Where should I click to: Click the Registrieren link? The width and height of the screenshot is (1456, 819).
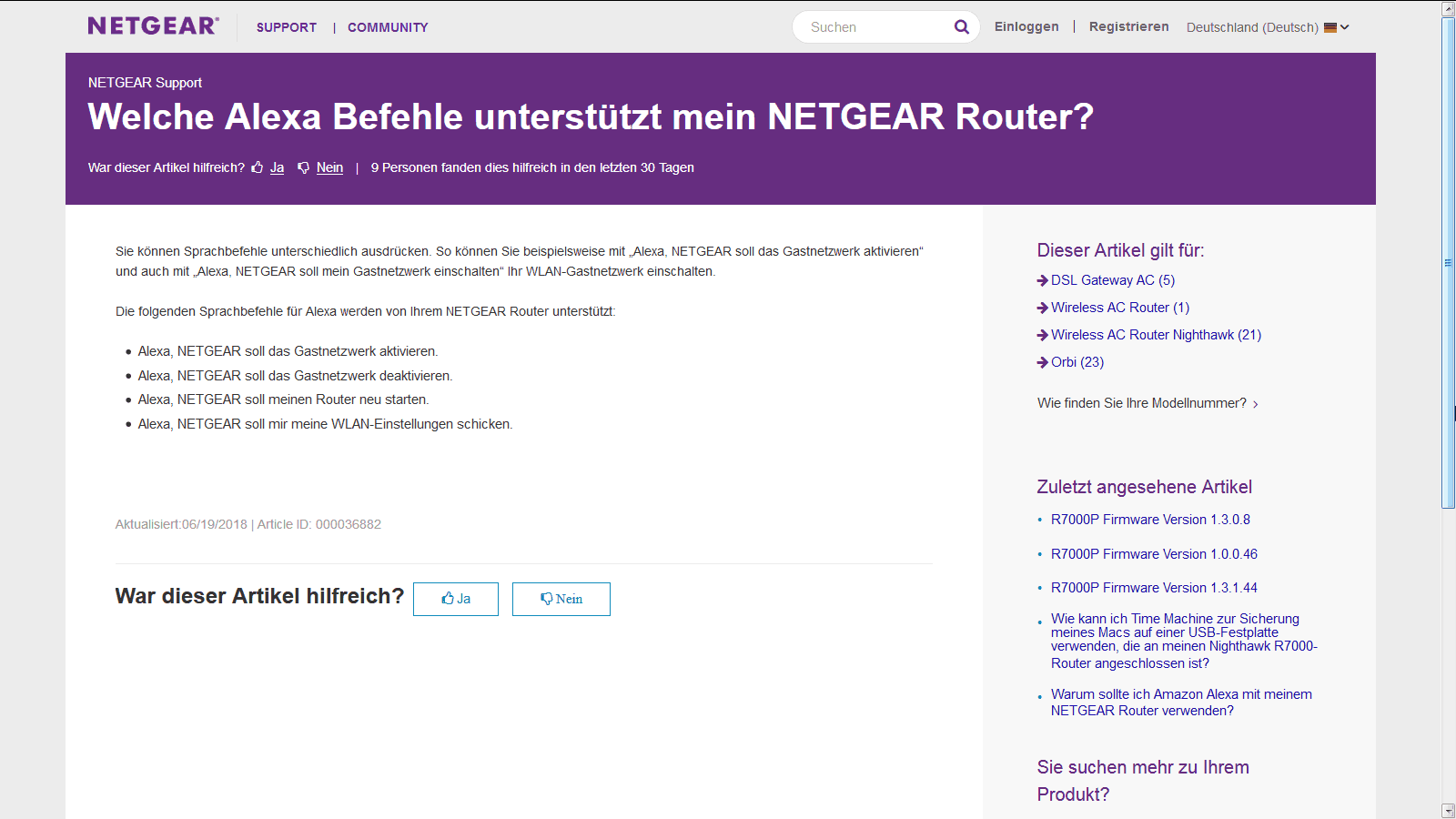pyautogui.click(x=1128, y=26)
